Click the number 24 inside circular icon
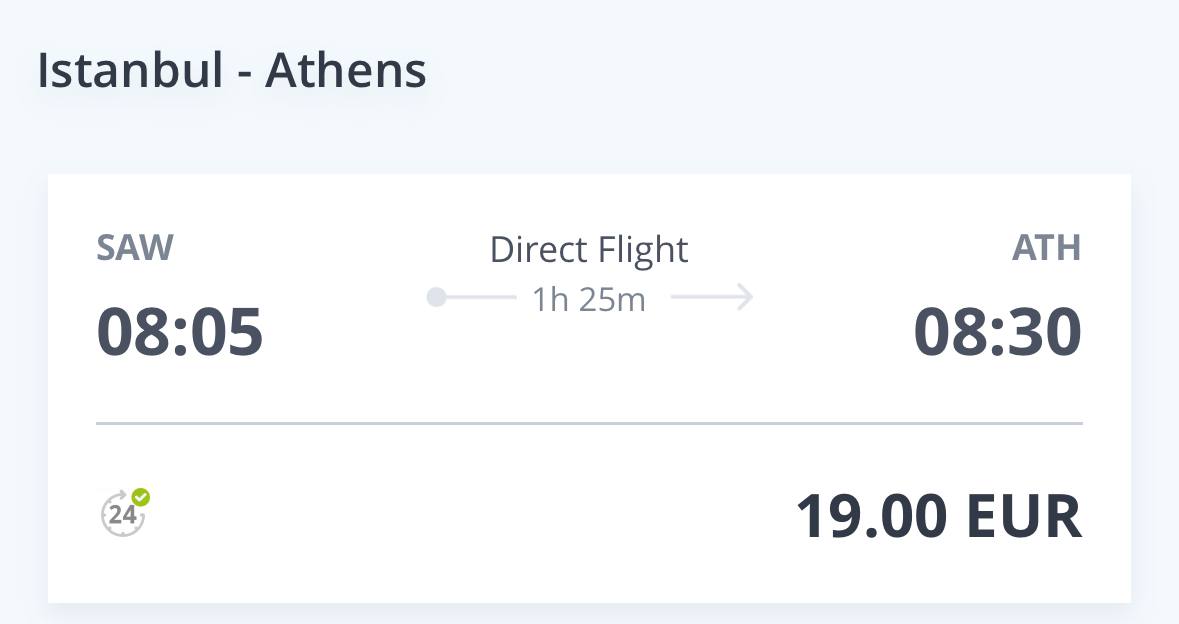 coord(122,515)
